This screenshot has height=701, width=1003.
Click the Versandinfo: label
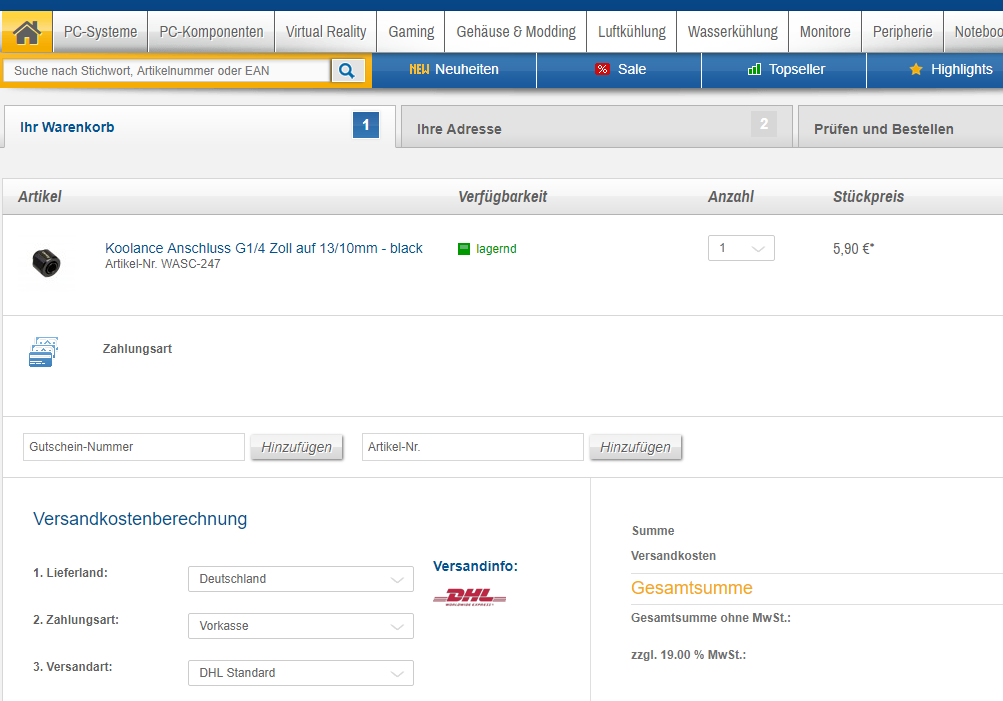475,566
